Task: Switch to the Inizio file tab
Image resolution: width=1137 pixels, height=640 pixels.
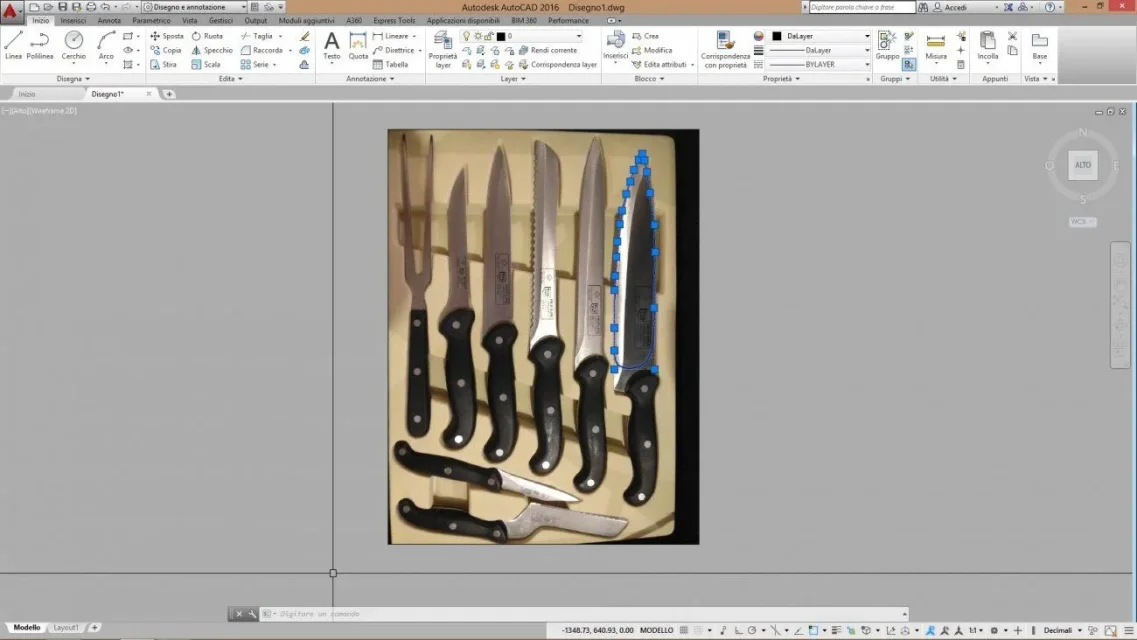Action: pyautogui.click(x=27, y=94)
